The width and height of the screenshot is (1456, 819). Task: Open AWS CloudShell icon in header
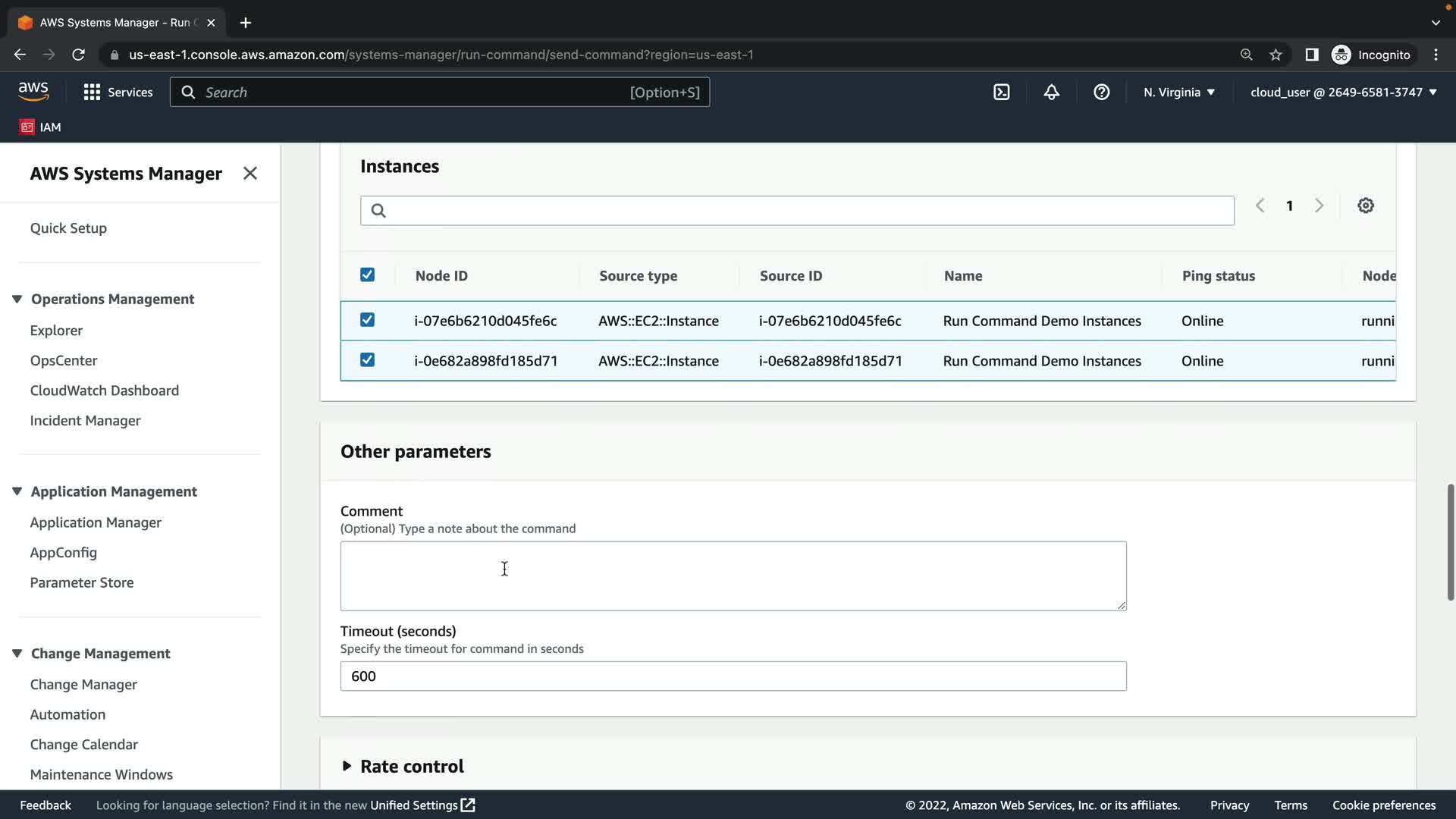pos(1001,92)
